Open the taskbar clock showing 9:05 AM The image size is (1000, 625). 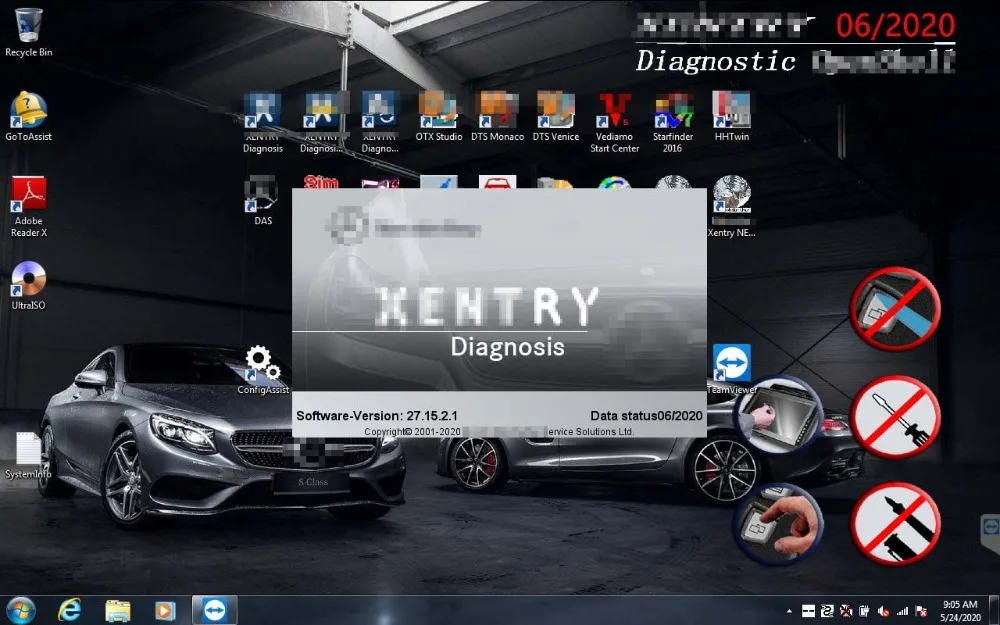click(960, 610)
